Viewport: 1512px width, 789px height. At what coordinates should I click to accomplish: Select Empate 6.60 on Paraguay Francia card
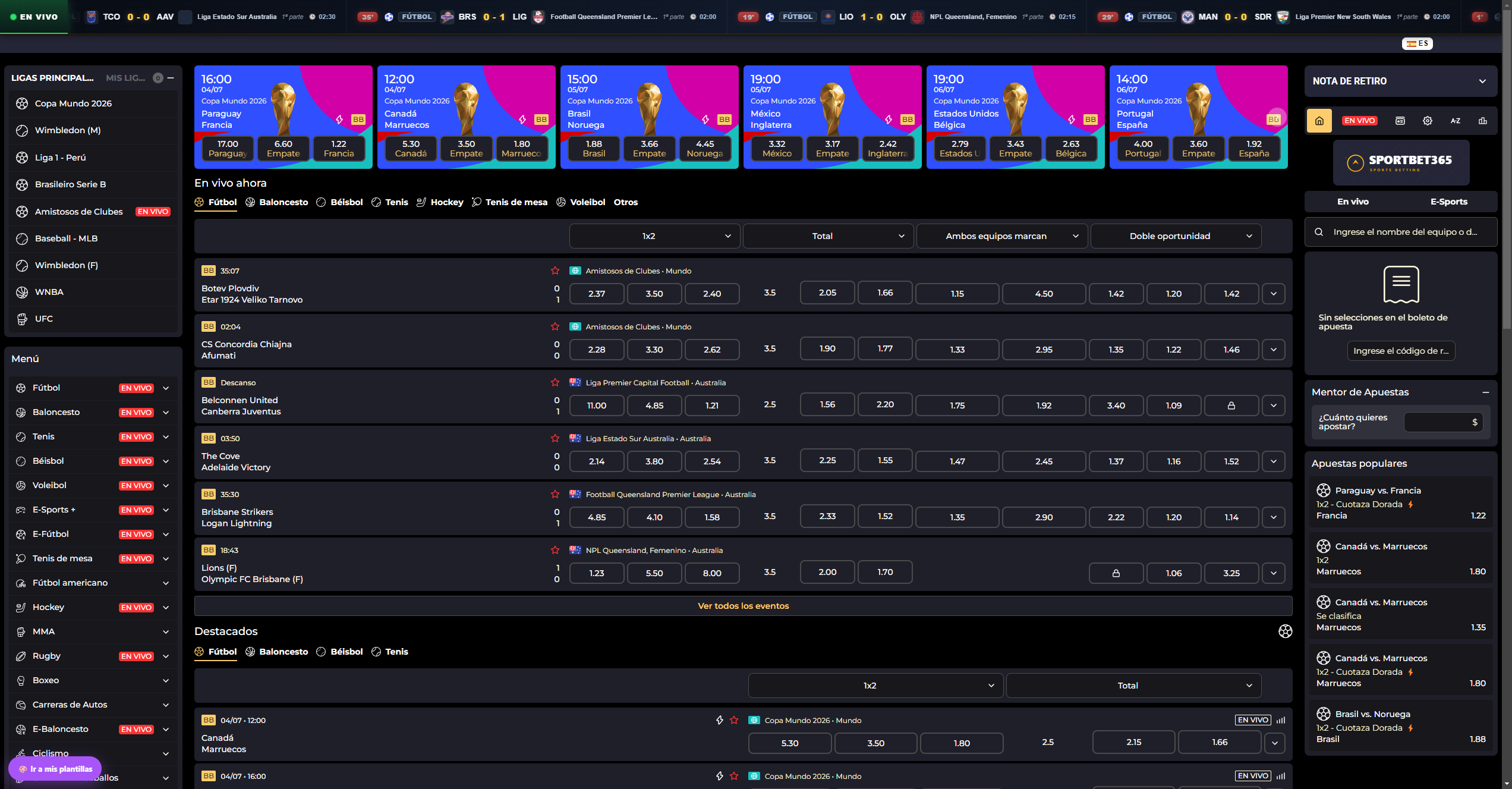(x=283, y=148)
